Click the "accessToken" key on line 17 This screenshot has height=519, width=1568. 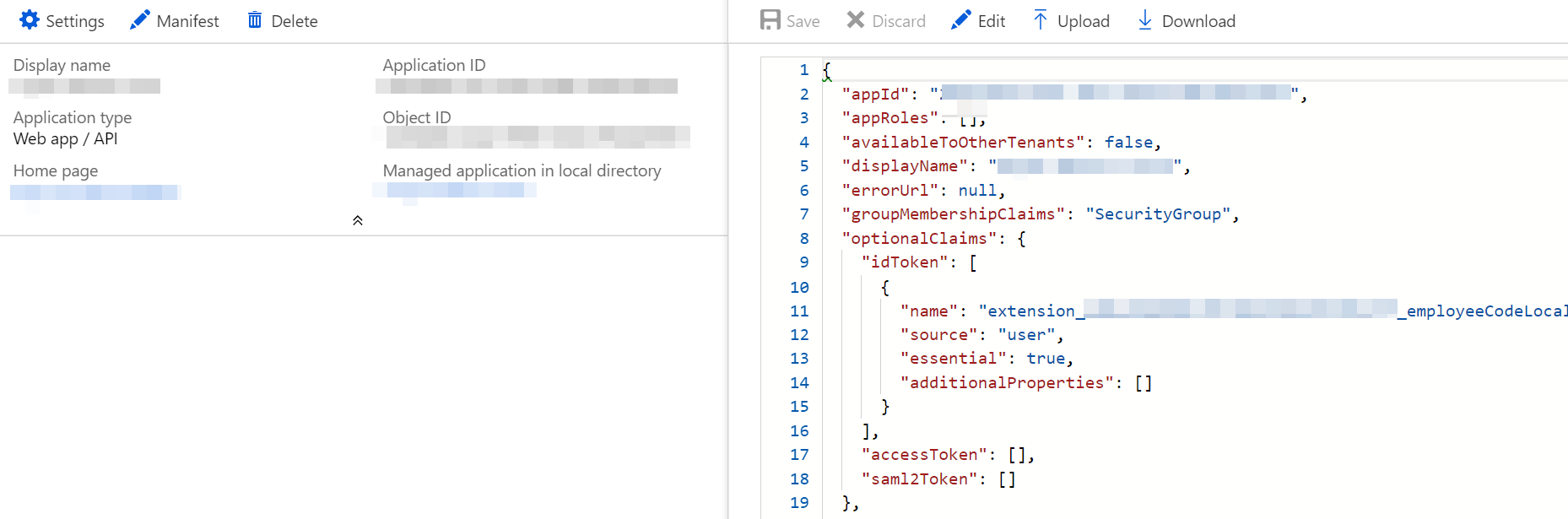pos(924,455)
